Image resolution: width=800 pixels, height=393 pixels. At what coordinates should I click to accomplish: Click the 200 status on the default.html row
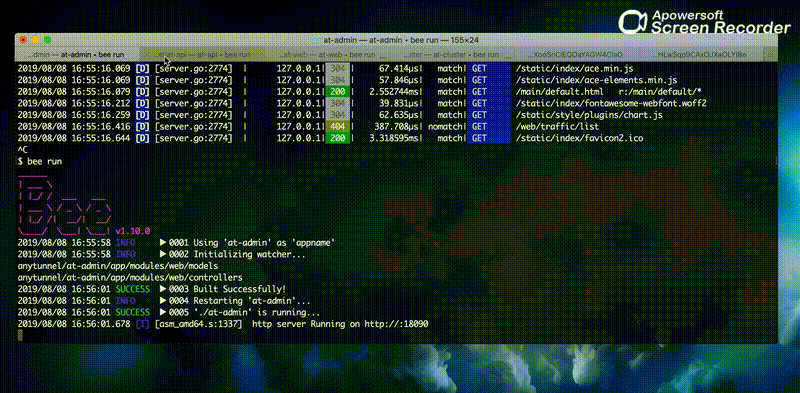point(338,91)
